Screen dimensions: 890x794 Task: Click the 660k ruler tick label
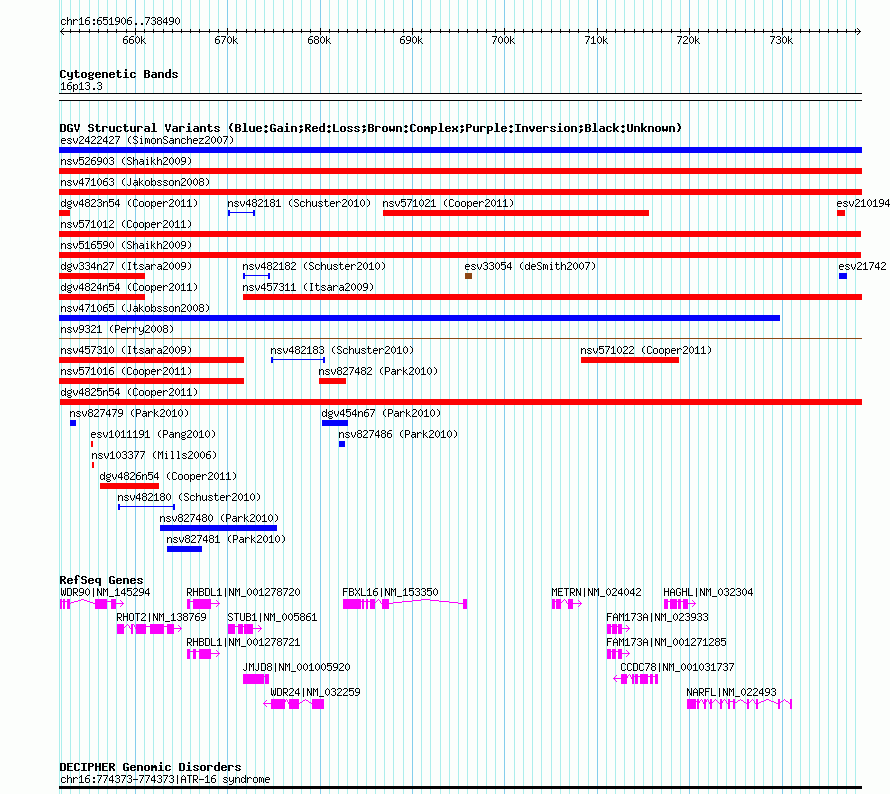tap(135, 40)
